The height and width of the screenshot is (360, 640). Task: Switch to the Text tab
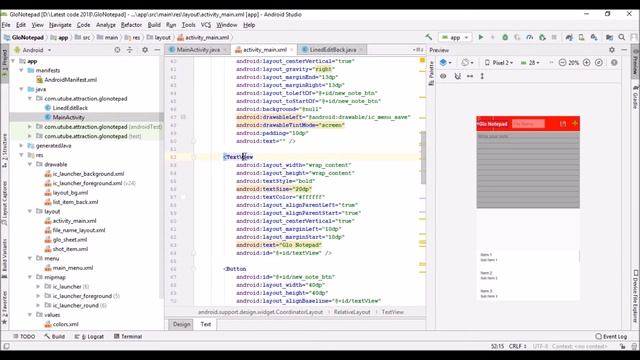(206, 324)
